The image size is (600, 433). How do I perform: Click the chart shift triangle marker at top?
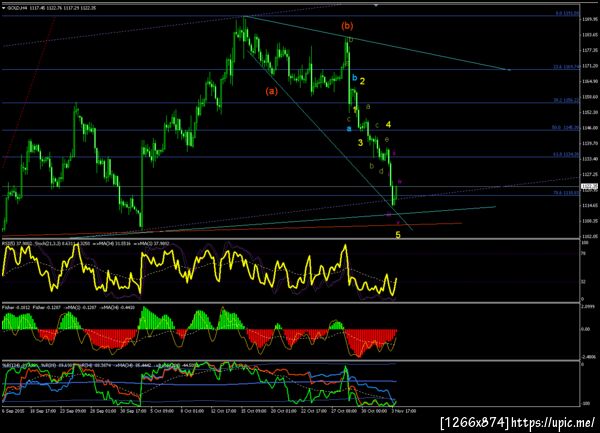pyautogui.click(x=376, y=5)
